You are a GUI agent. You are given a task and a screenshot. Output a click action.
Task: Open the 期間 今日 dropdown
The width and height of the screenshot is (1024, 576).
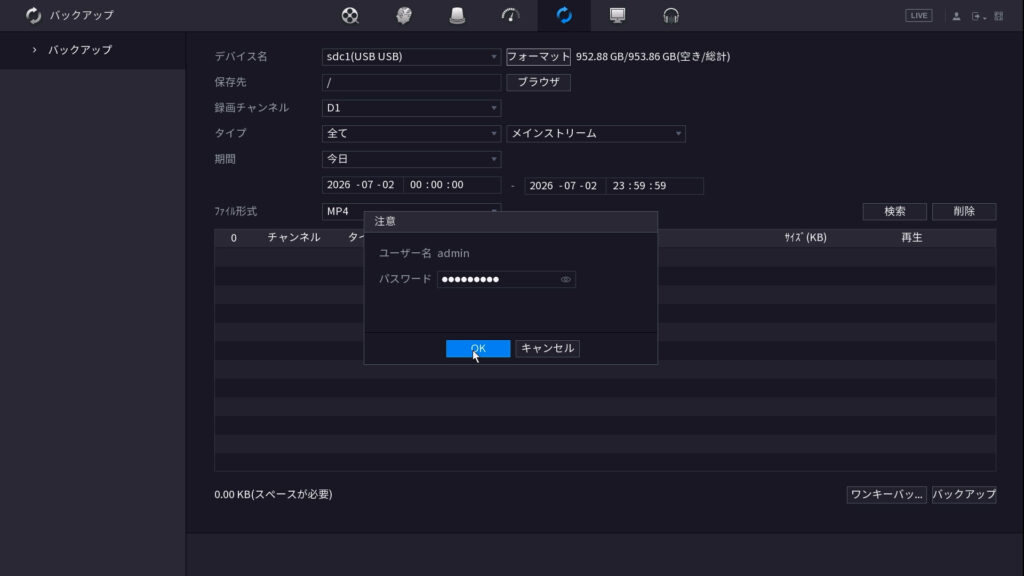tap(411, 159)
